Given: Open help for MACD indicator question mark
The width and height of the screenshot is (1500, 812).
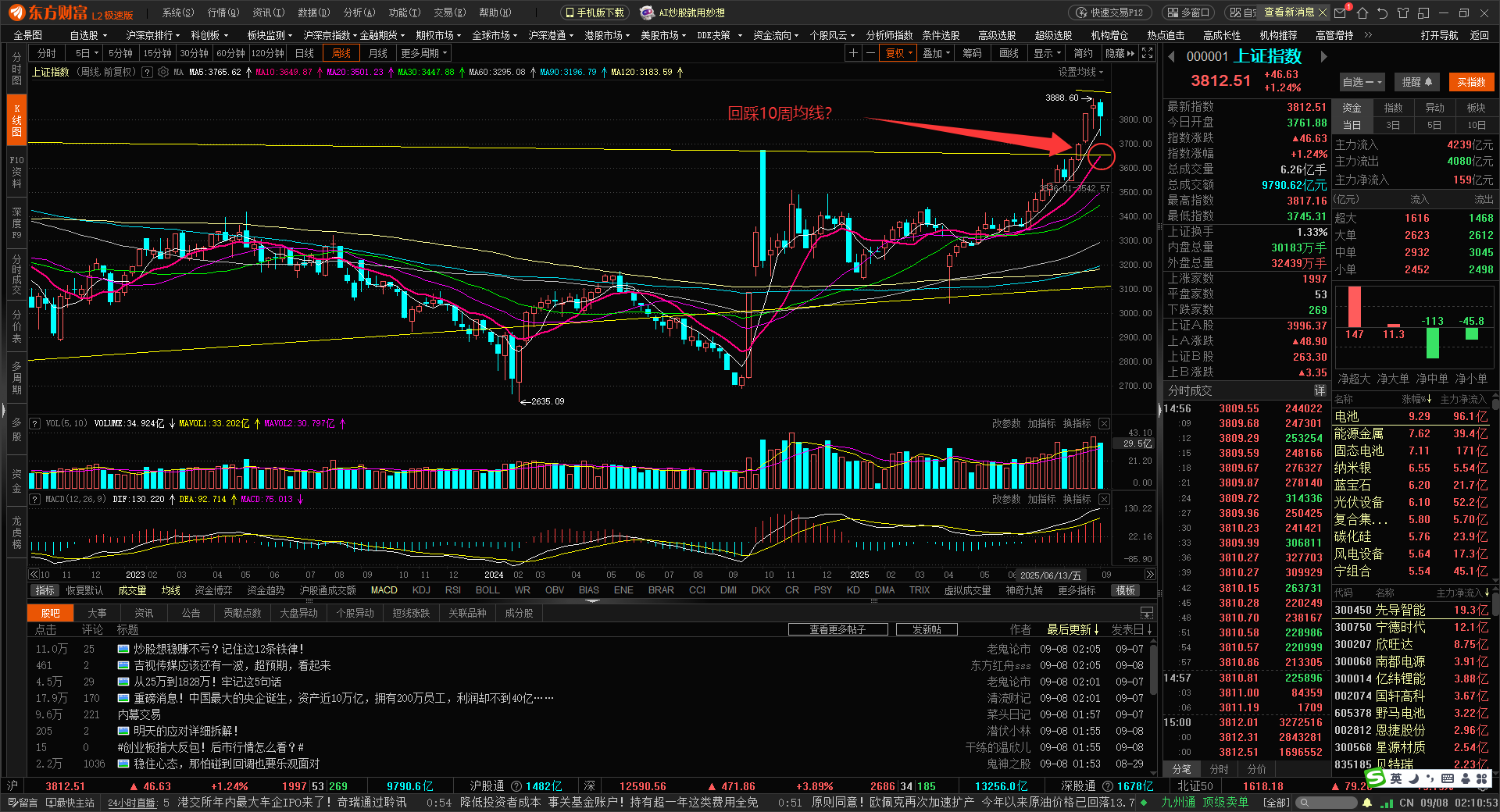Looking at the screenshot, I should tap(34, 499).
